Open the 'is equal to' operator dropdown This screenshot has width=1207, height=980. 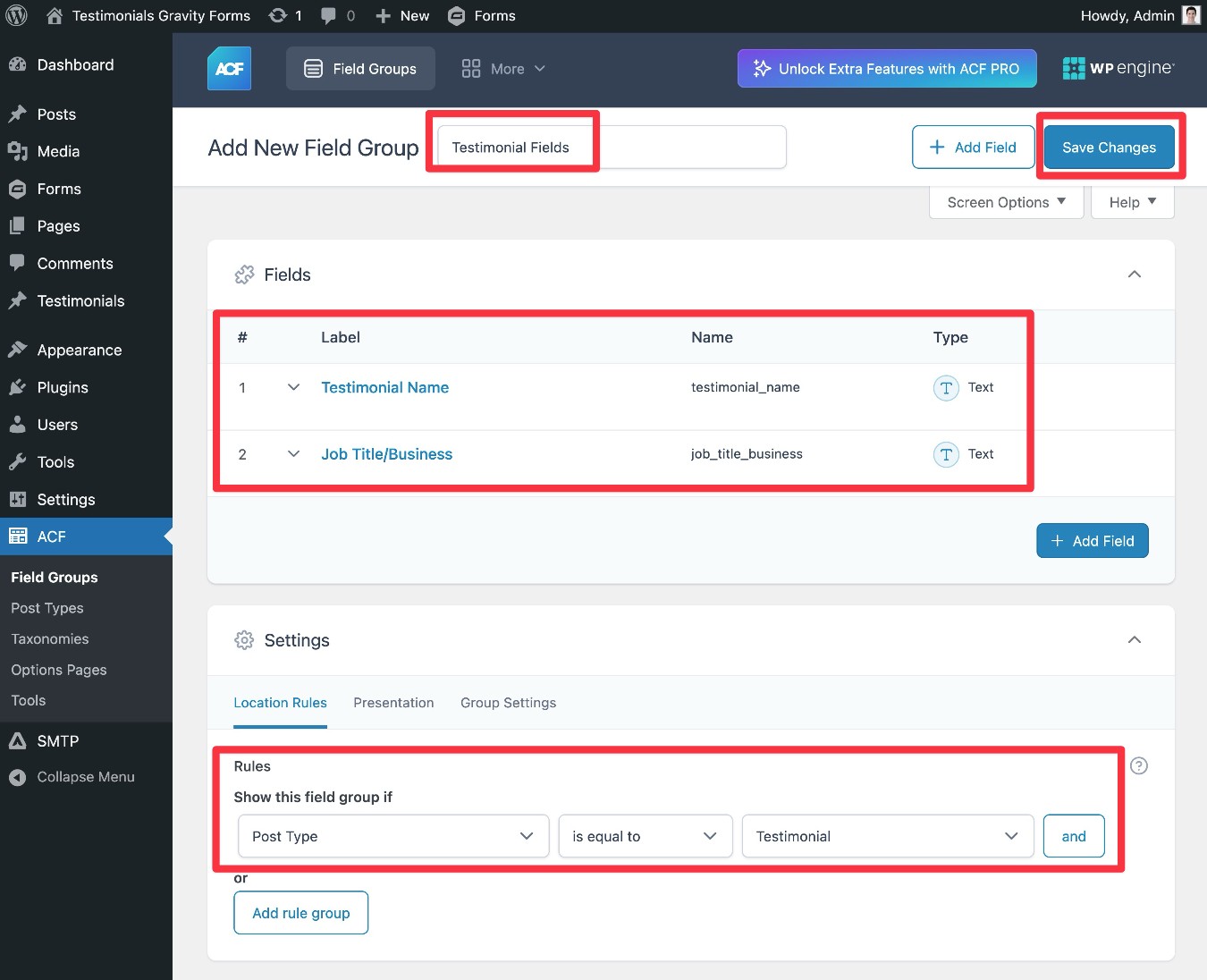645,836
